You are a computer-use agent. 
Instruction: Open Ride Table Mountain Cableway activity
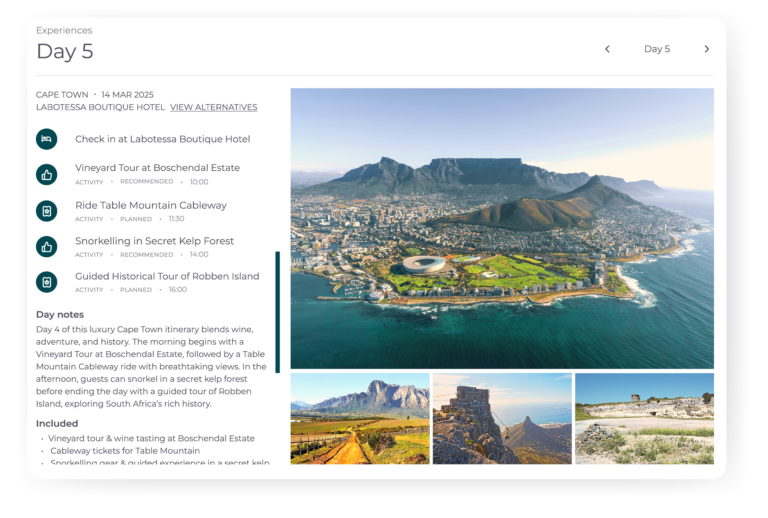151,205
